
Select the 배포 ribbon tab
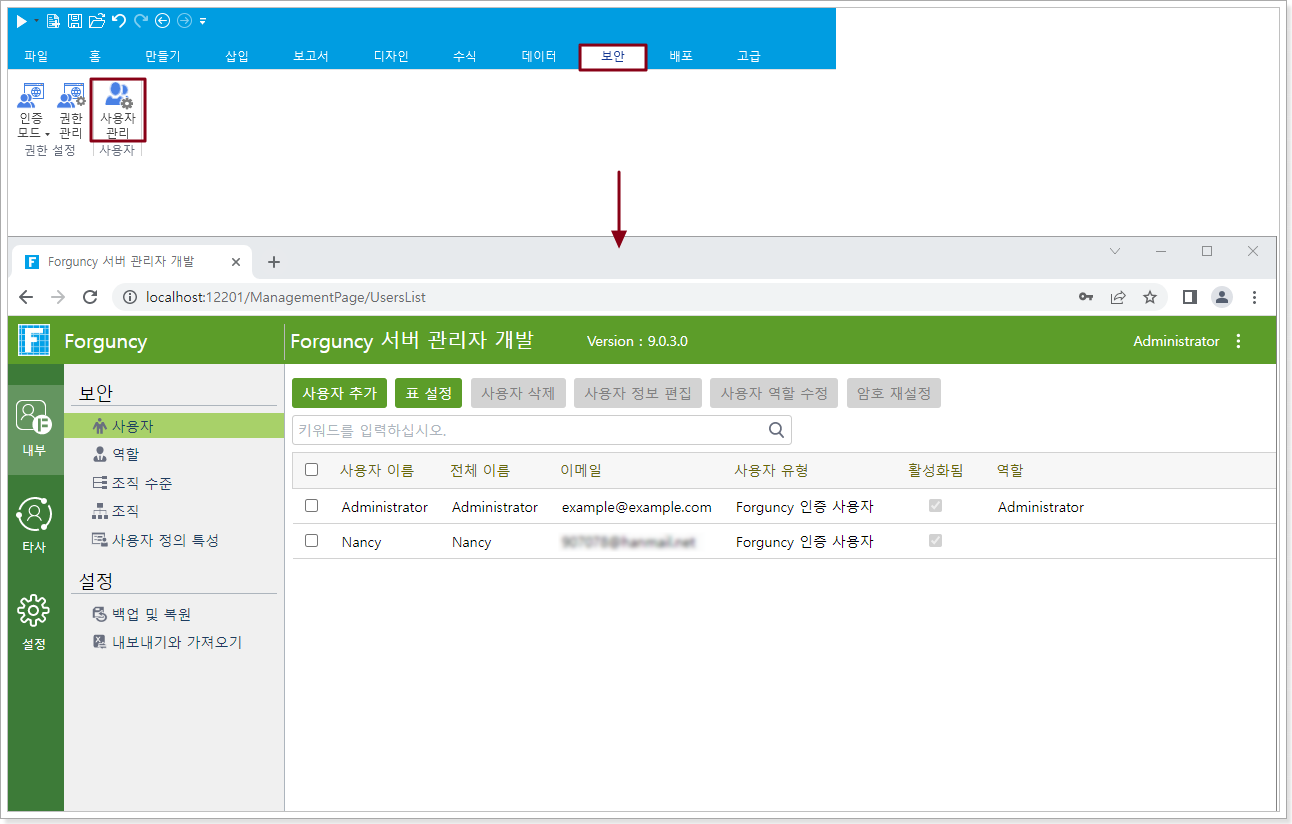click(x=681, y=57)
